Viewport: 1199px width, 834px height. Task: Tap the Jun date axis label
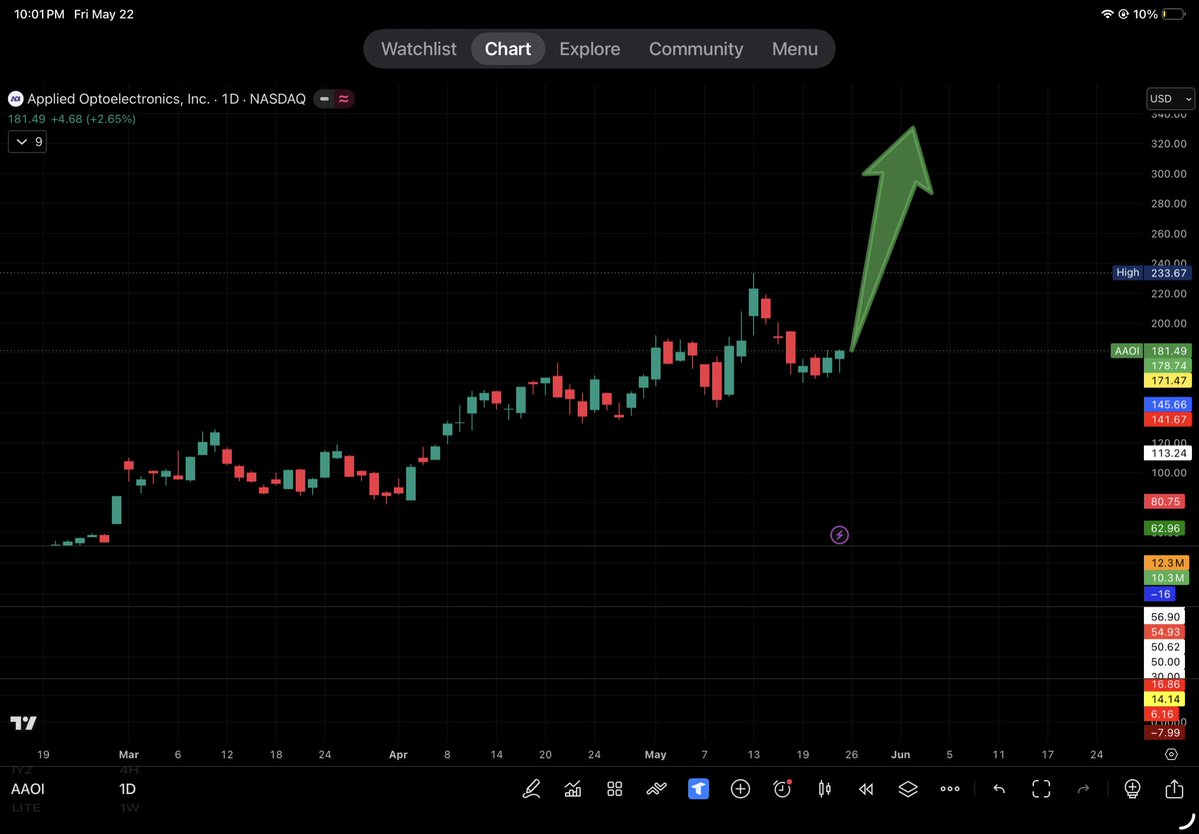click(901, 754)
